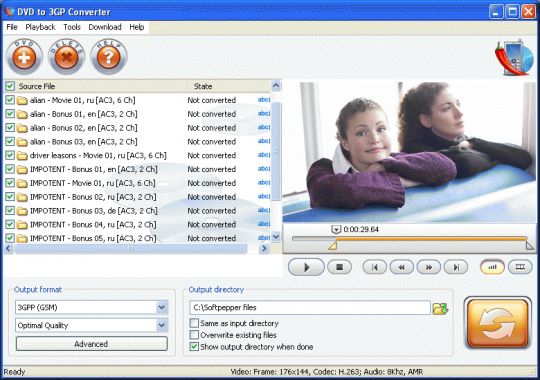Click the Ready status bar text
The width and height of the screenshot is (540, 380).
14,372
